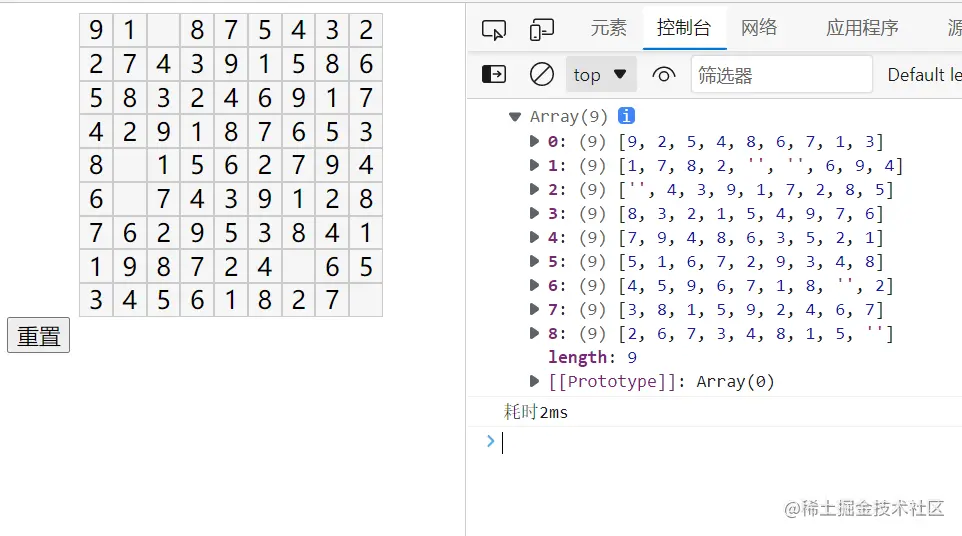Viewport: 962px width, 536px height.
Task: Select the empty cell in sudoku row starting with 6
Action: (x=129, y=199)
